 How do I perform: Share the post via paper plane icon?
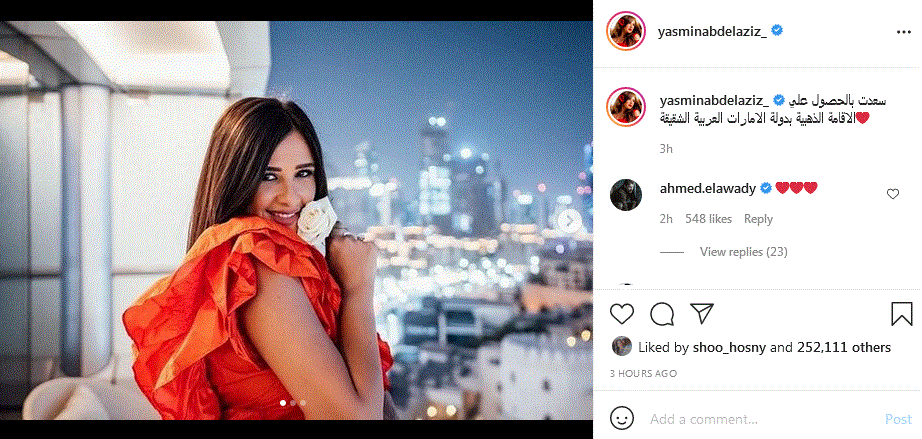[701, 314]
